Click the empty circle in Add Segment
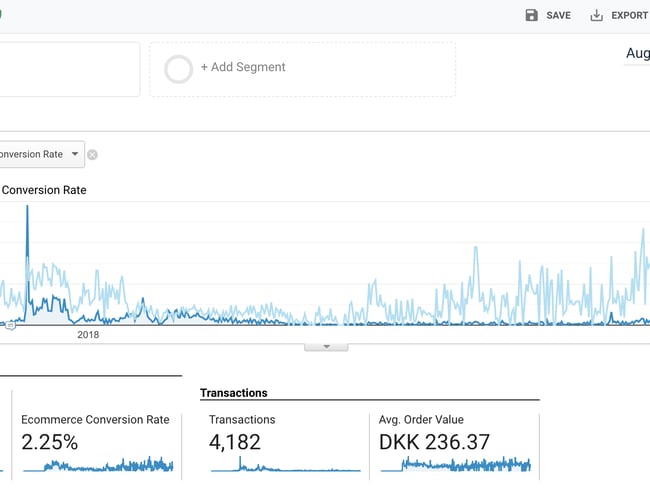This screenshot has height=500, width=650. pos(179,69)
